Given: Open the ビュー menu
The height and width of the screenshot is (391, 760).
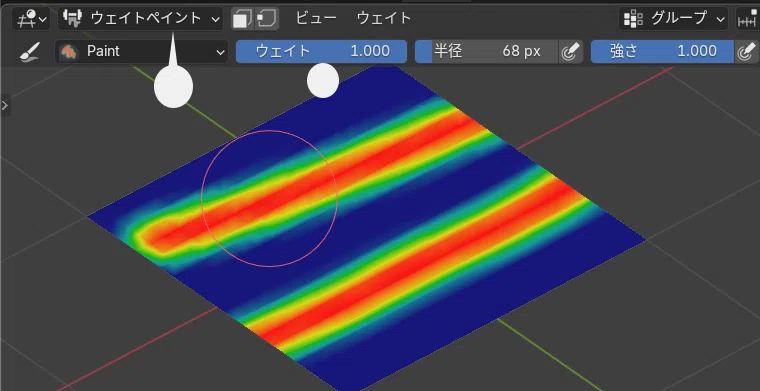Looking at the screenshot, I should 316,18.
